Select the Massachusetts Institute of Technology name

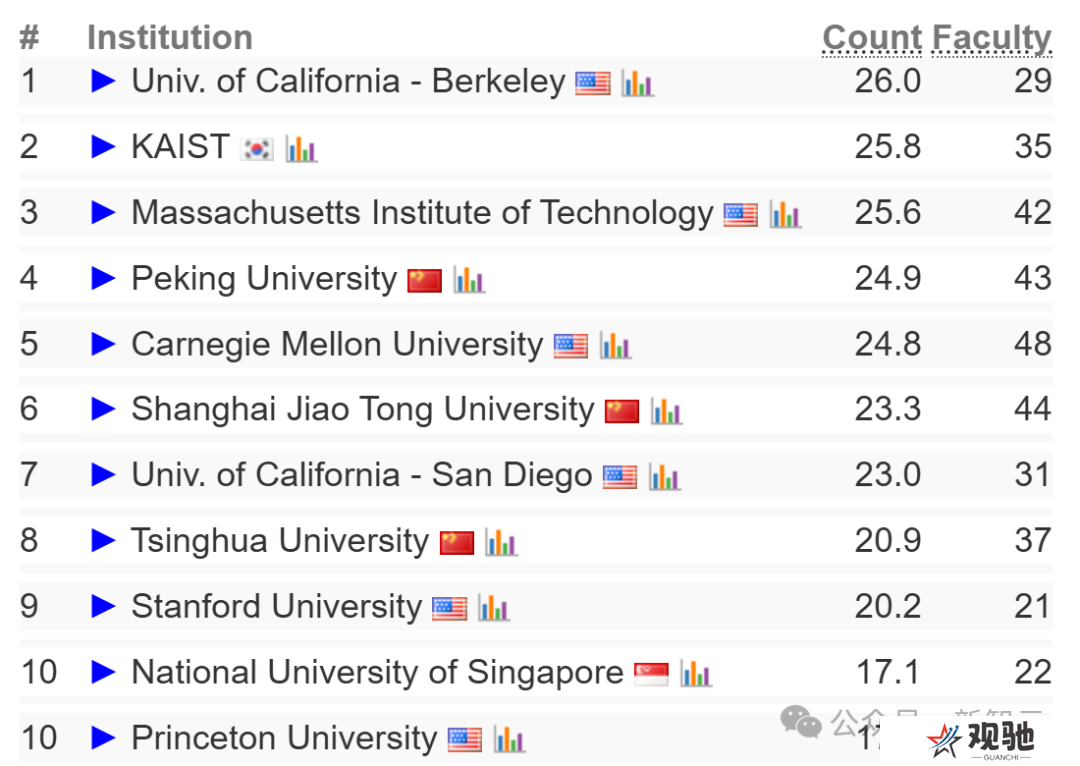(422, 212)
